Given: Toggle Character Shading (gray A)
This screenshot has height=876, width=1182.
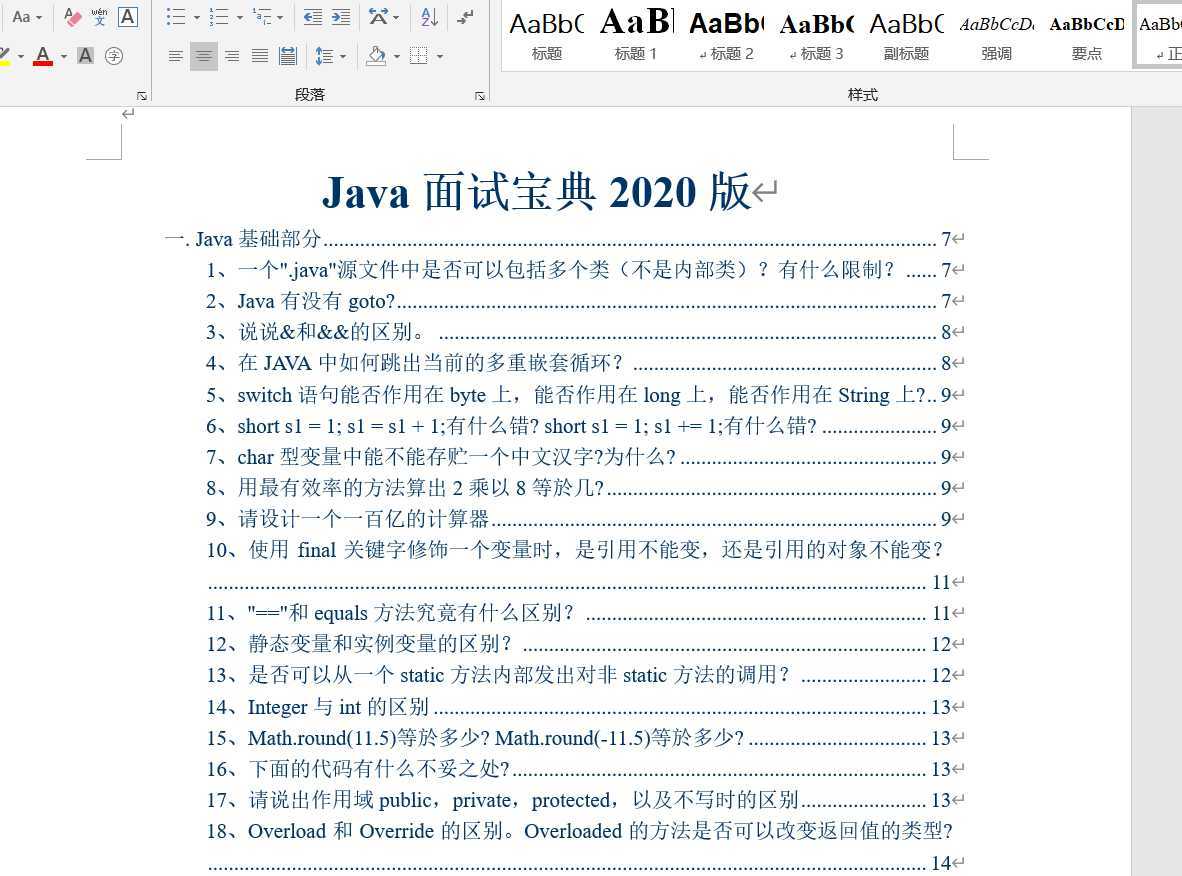Looking at the screenshot, I should click(85, 56).
